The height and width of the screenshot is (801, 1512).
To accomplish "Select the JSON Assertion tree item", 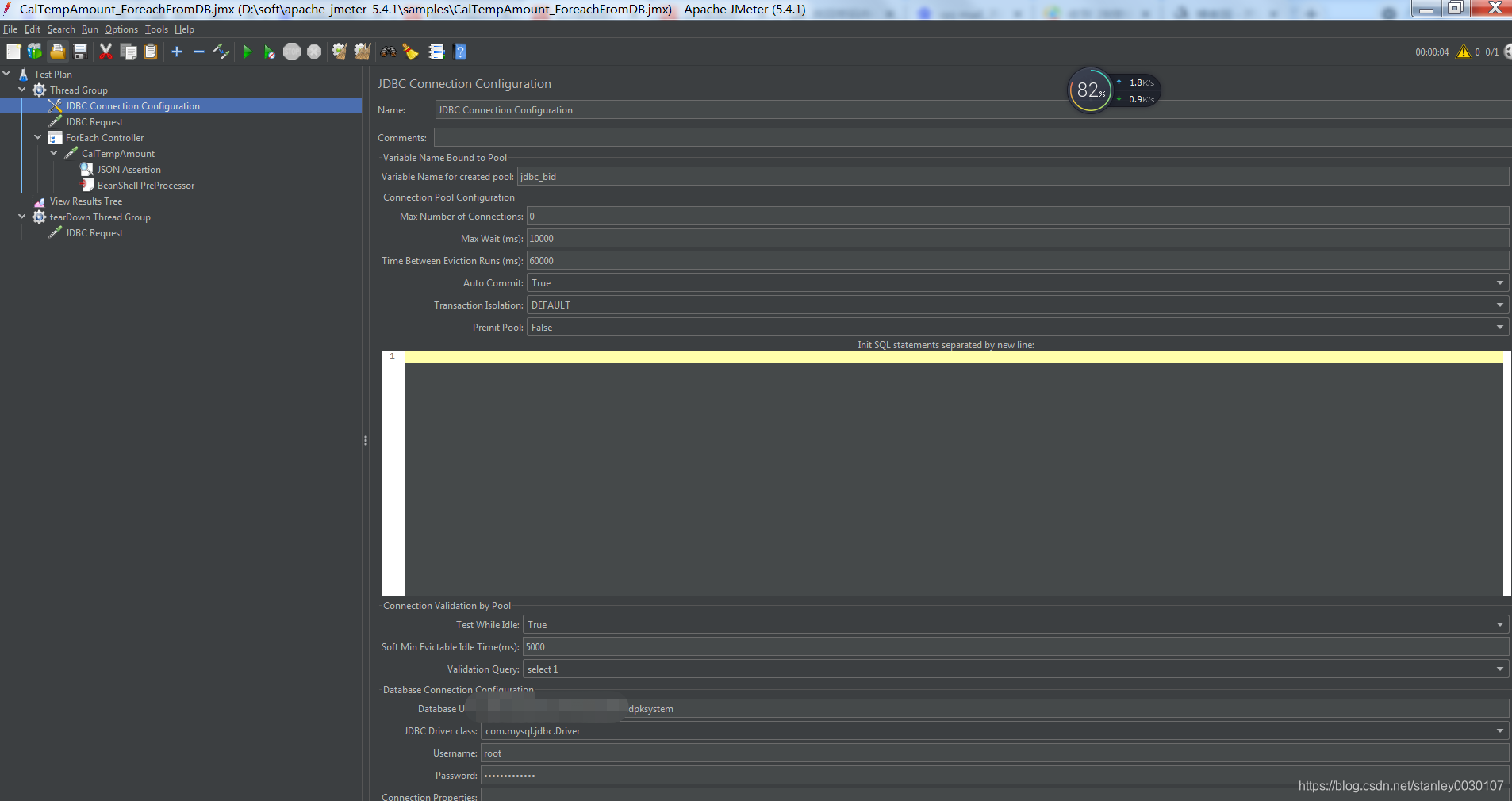I will [129, 169].
